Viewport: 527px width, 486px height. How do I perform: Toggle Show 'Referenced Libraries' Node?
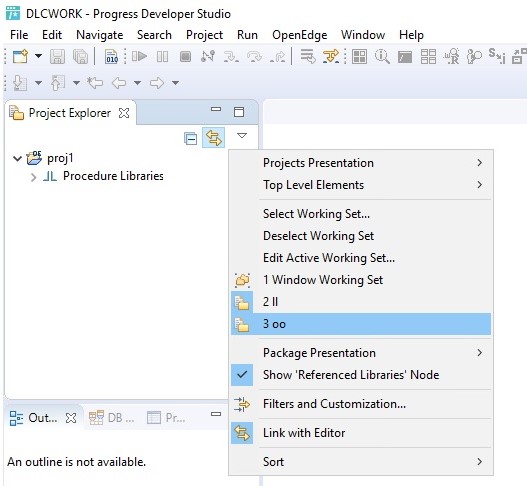pyautogui.click(x=361, y=375)
